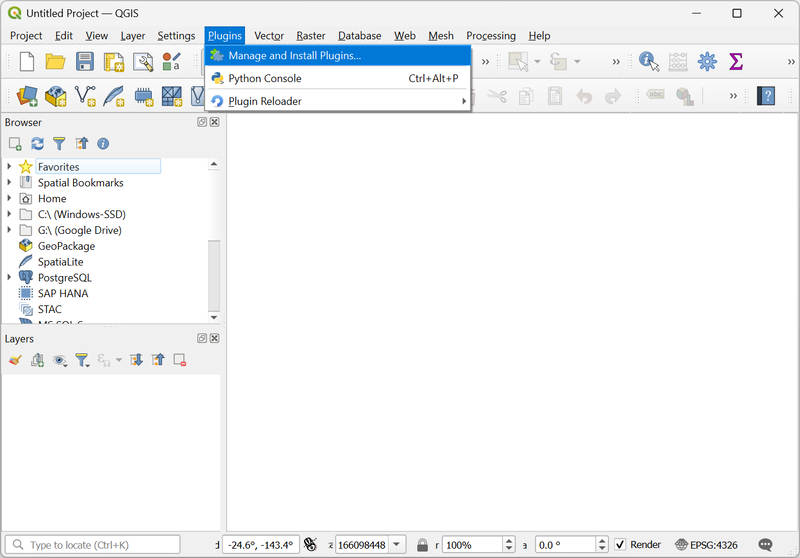
Task: Float the Layers panel
Action: [x=202, y=338]
